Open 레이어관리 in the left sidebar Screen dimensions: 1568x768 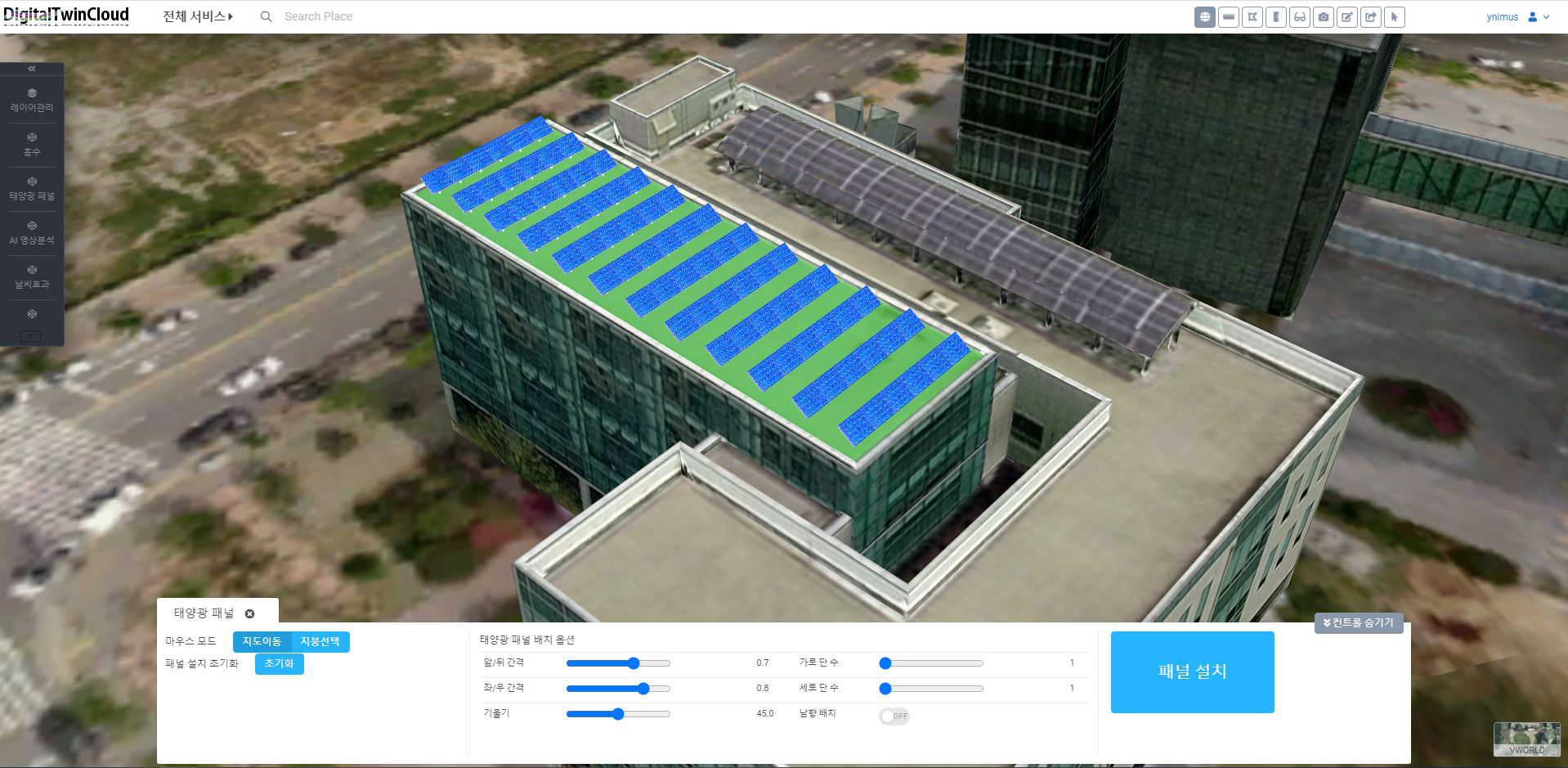32,100
